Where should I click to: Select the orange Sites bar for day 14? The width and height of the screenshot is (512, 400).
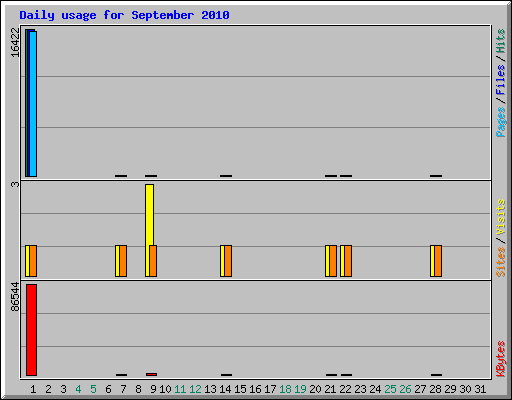[228, 261]
